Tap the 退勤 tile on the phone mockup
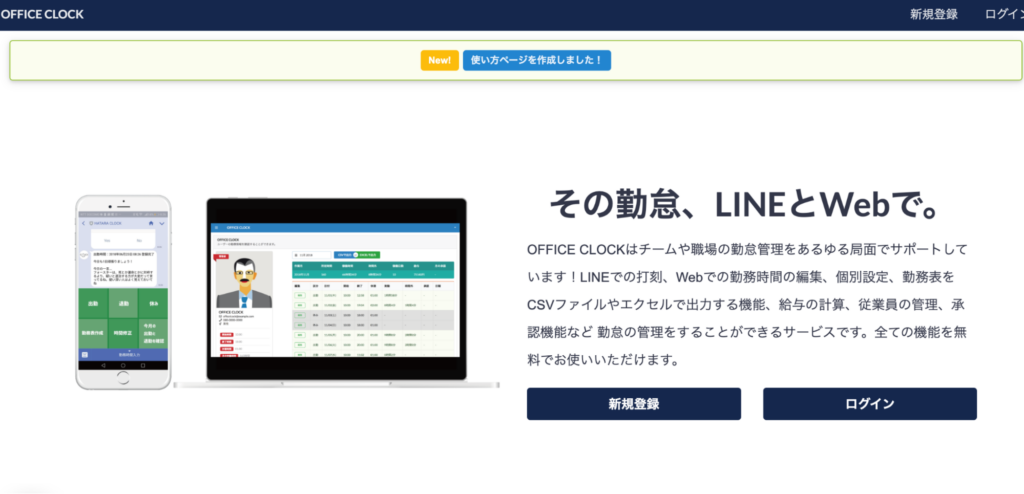The height and width of the screenshot is (494, 1024). pos(125,304)
